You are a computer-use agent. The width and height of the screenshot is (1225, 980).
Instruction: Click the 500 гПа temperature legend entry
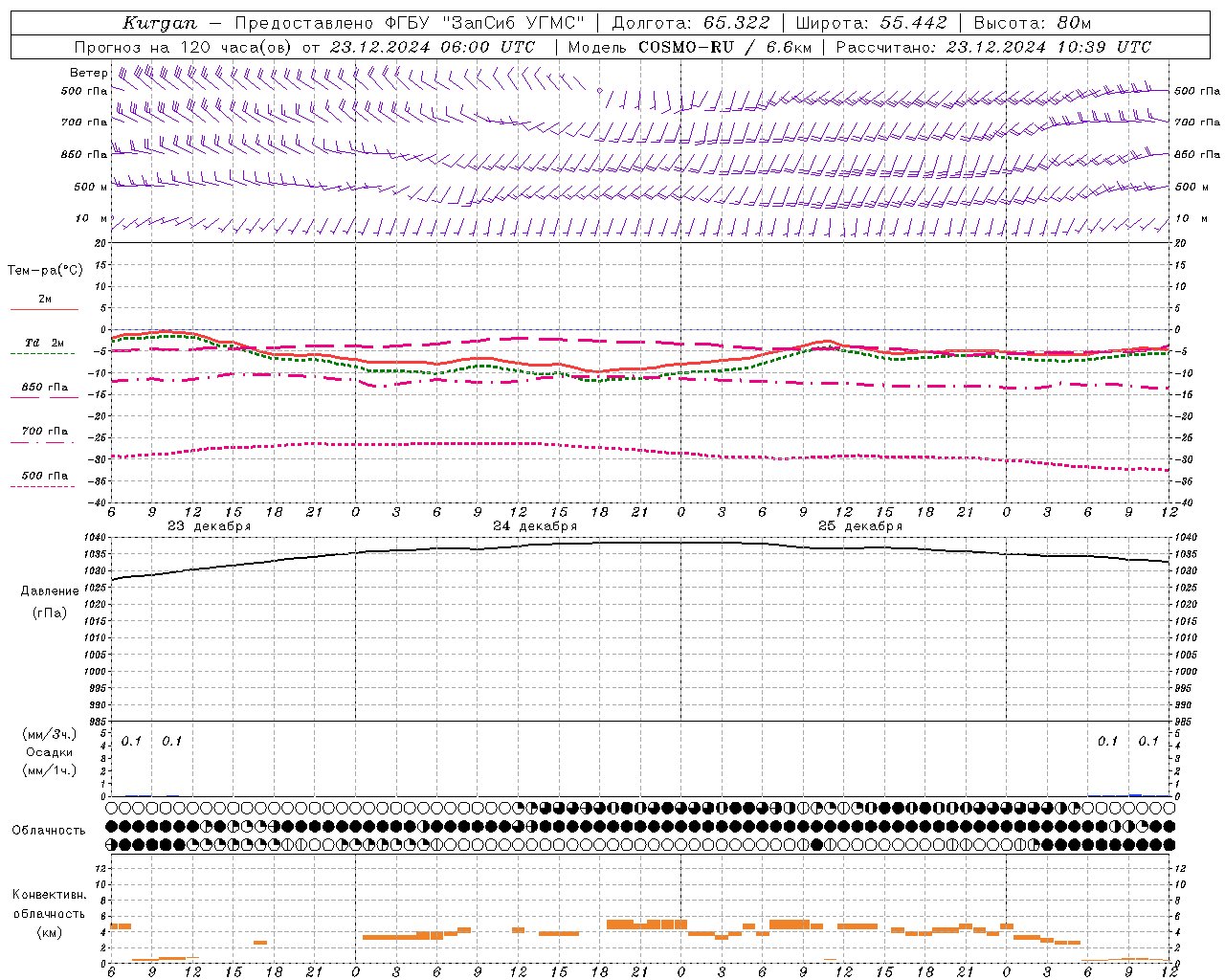pos(45,476)
